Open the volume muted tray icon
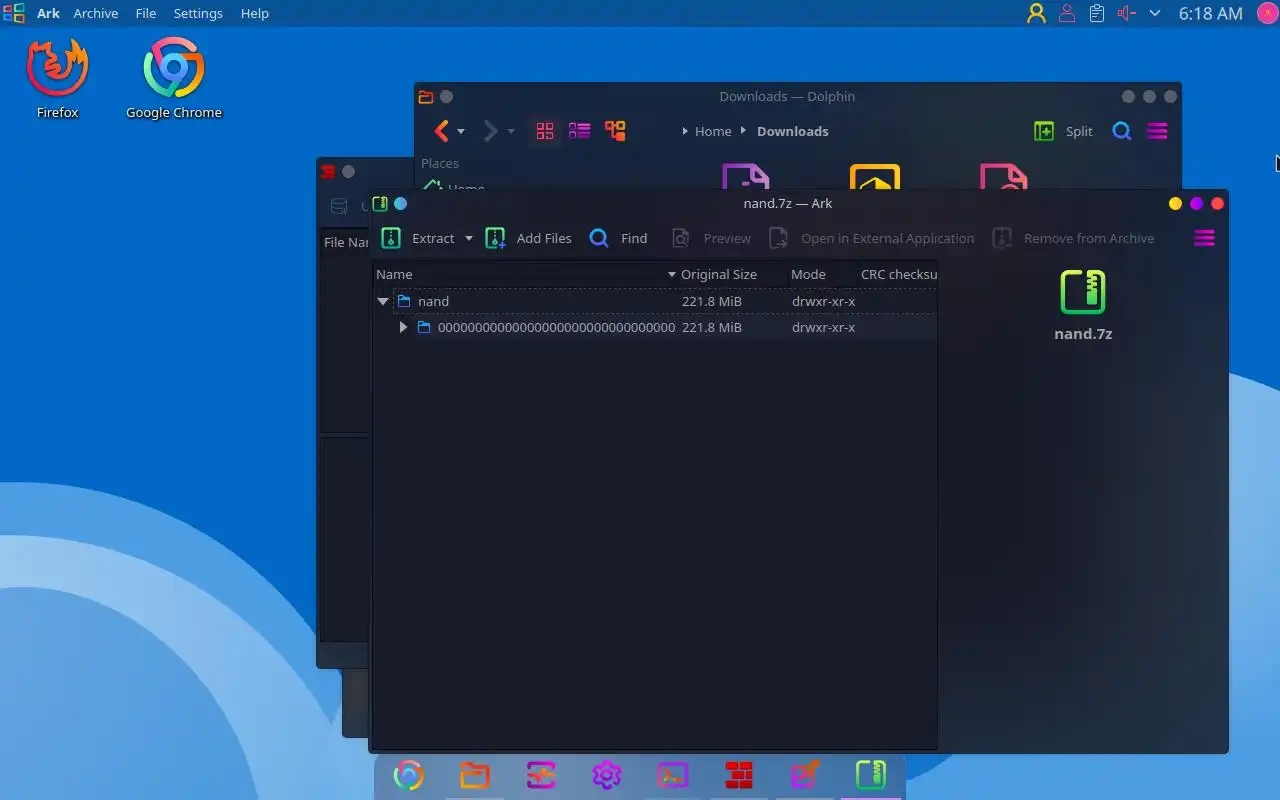Image resolution: width=1280 pixels, height=800 pixels. pos(1127,13)
